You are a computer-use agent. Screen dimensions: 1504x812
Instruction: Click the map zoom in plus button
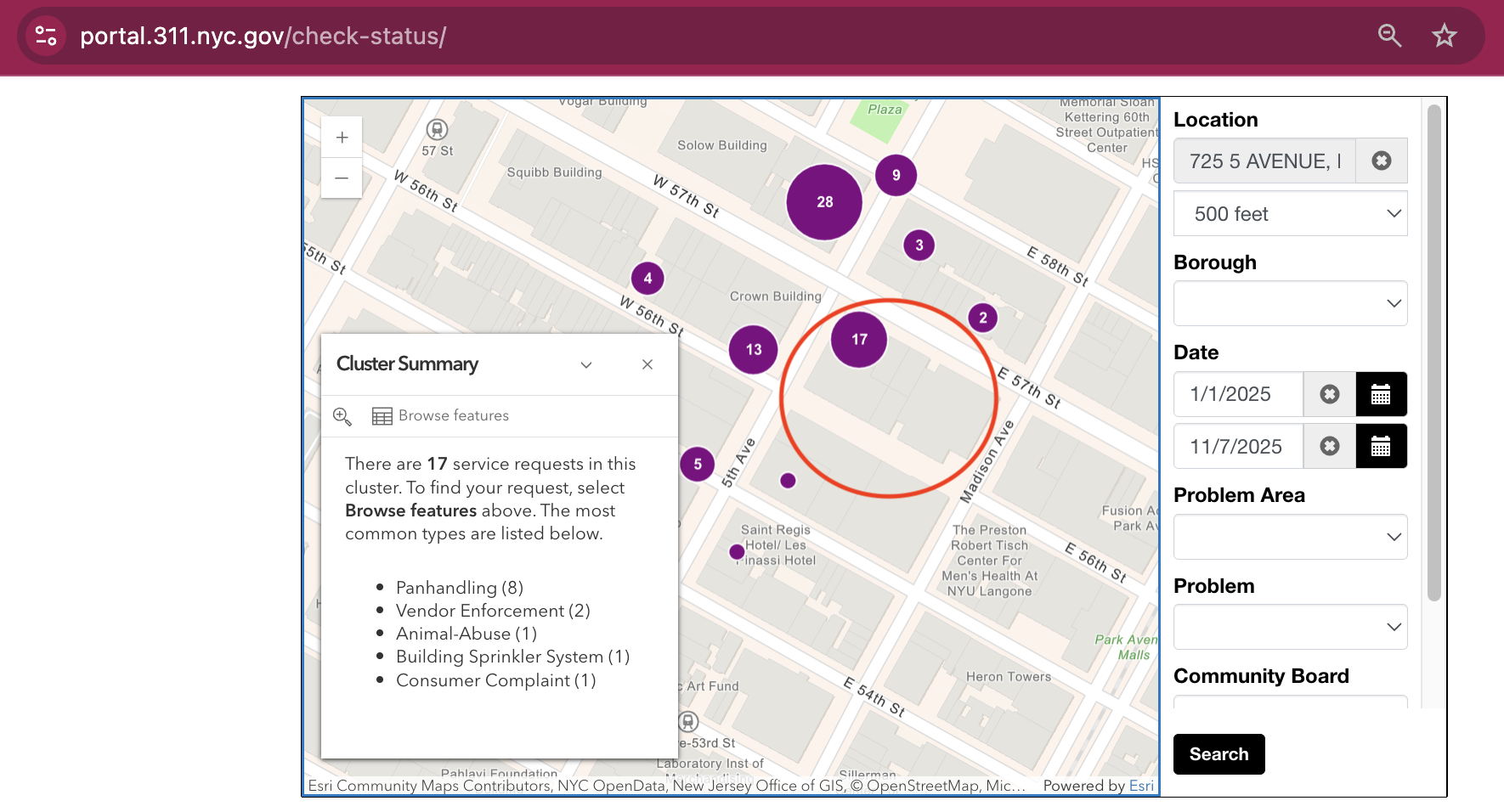click(342, 138)
